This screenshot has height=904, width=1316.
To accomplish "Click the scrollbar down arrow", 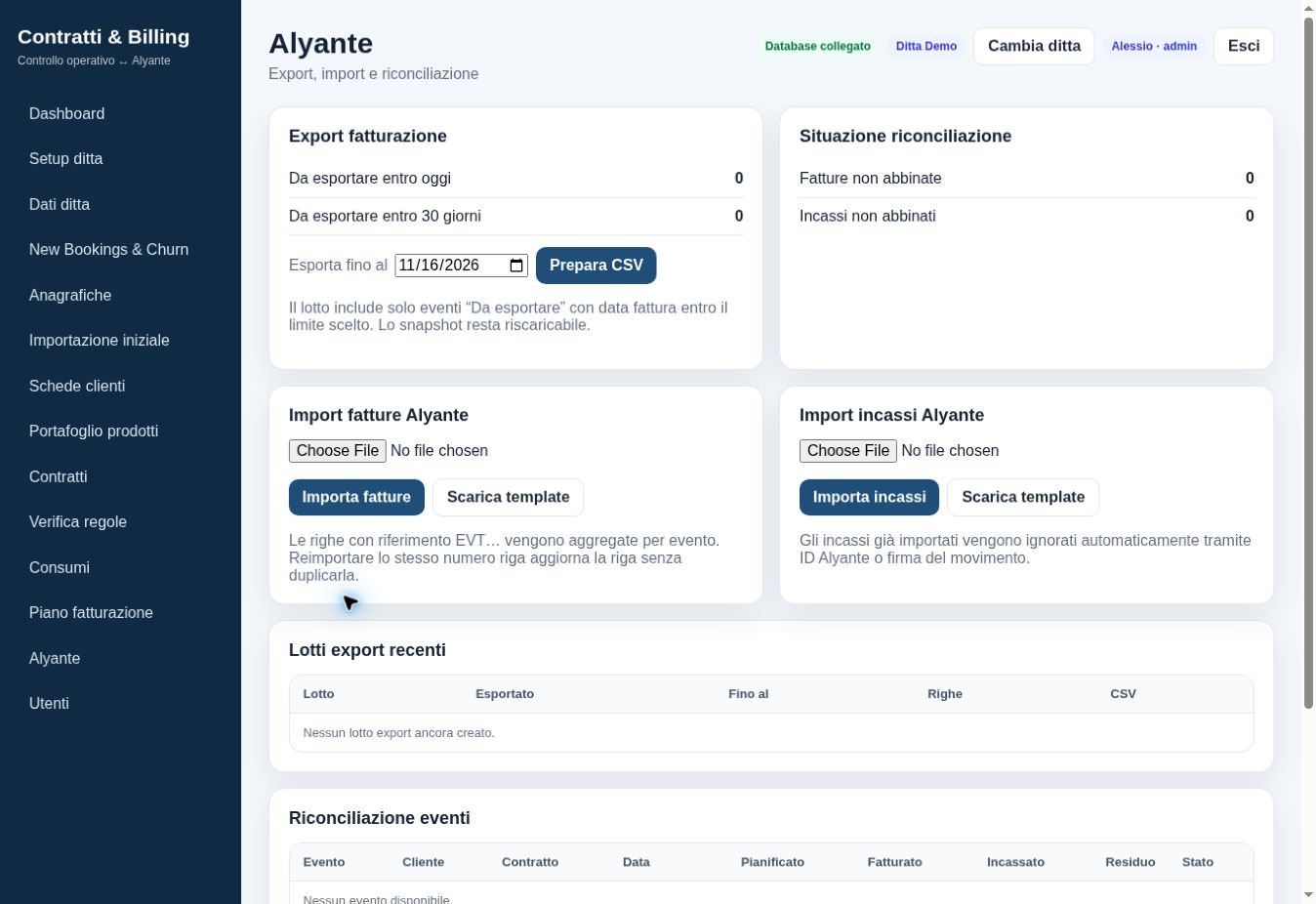I will [x=1308, y=895].
